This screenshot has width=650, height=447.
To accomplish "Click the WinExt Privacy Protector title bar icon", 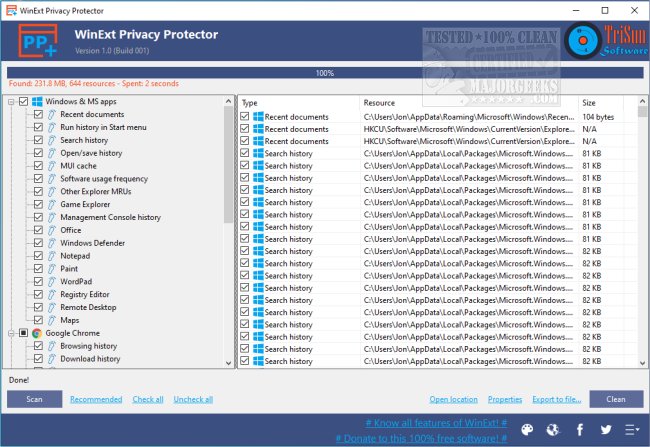I will [x=11, y=10].
